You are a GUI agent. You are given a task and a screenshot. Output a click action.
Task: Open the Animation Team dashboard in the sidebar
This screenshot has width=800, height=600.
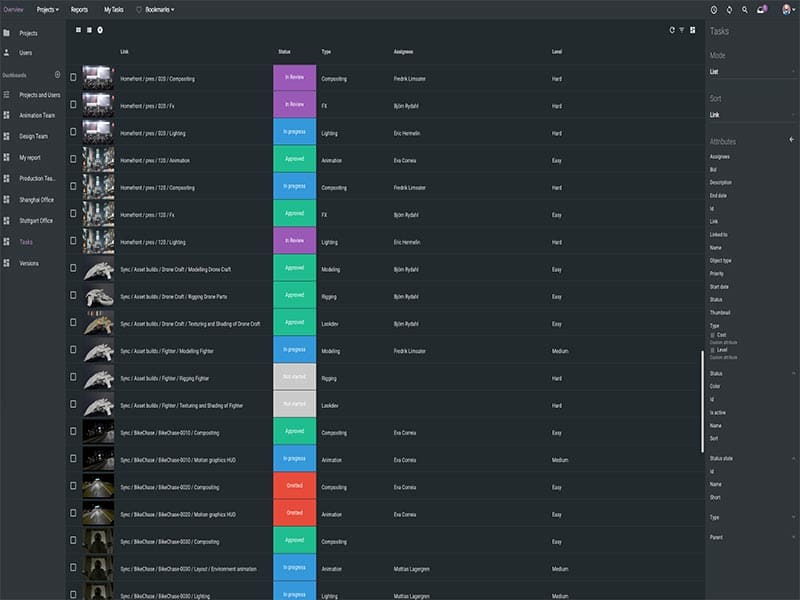pos(37,115)
